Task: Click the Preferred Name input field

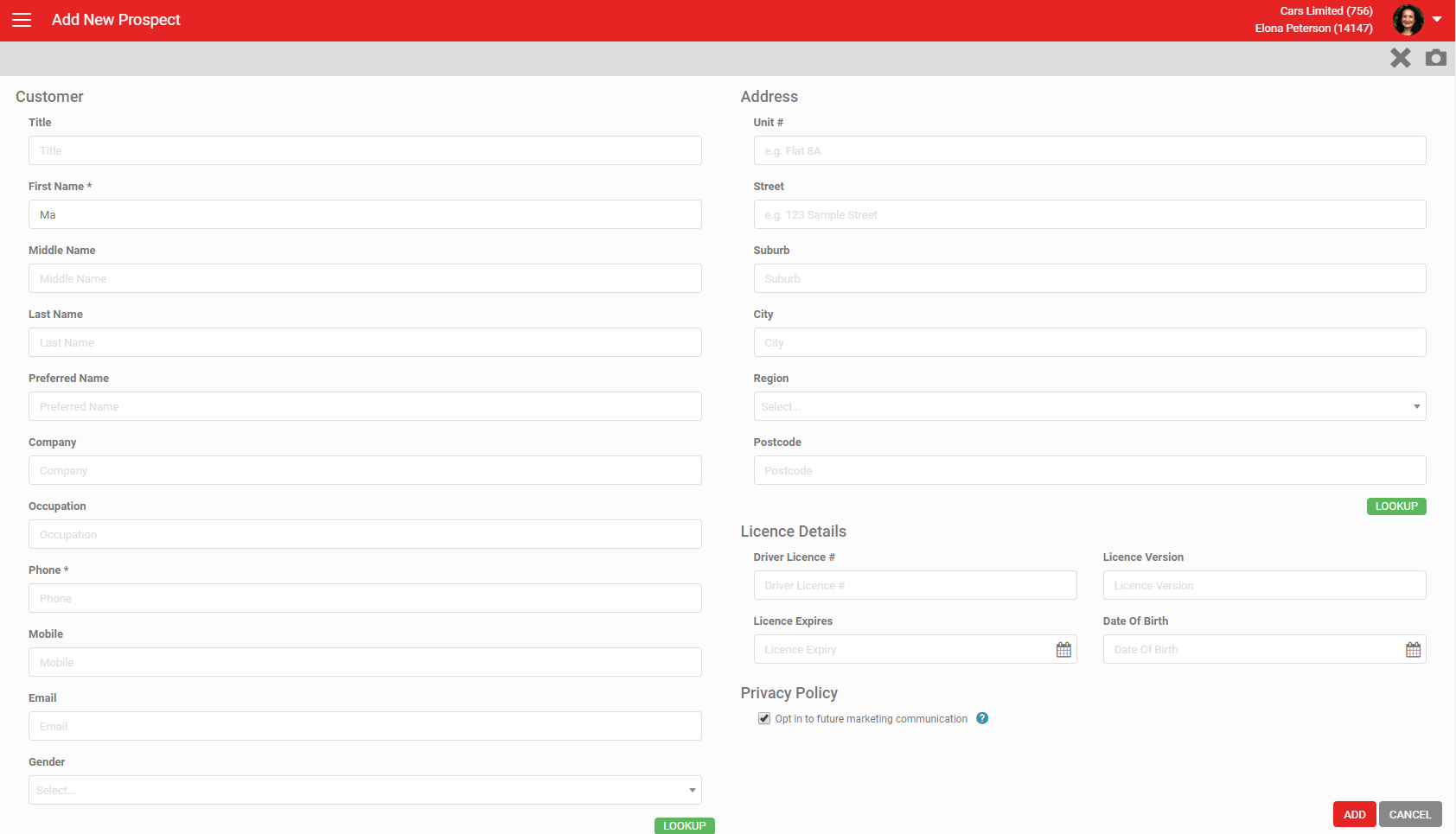Action: point(365,406)
